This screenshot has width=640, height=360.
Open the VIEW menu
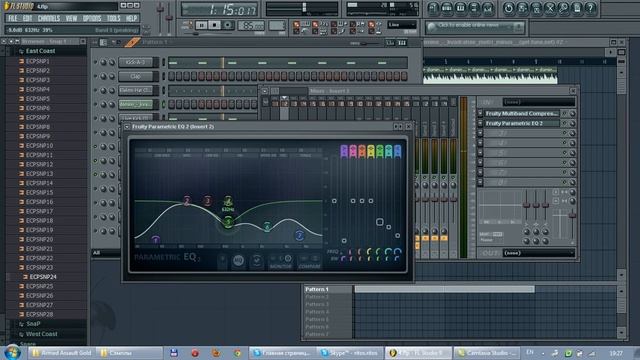tap(71, 18)
